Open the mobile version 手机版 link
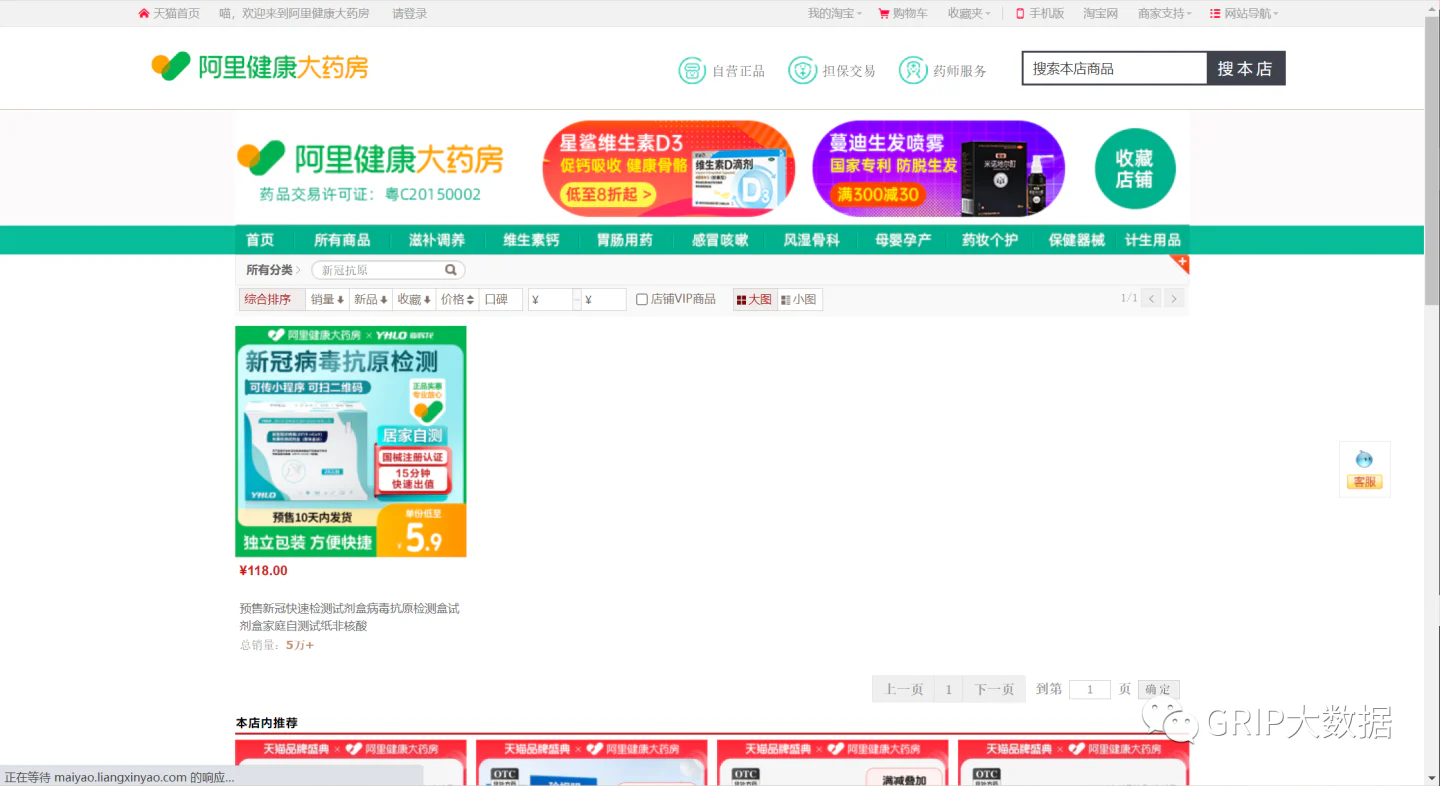 click(1040, 13)
